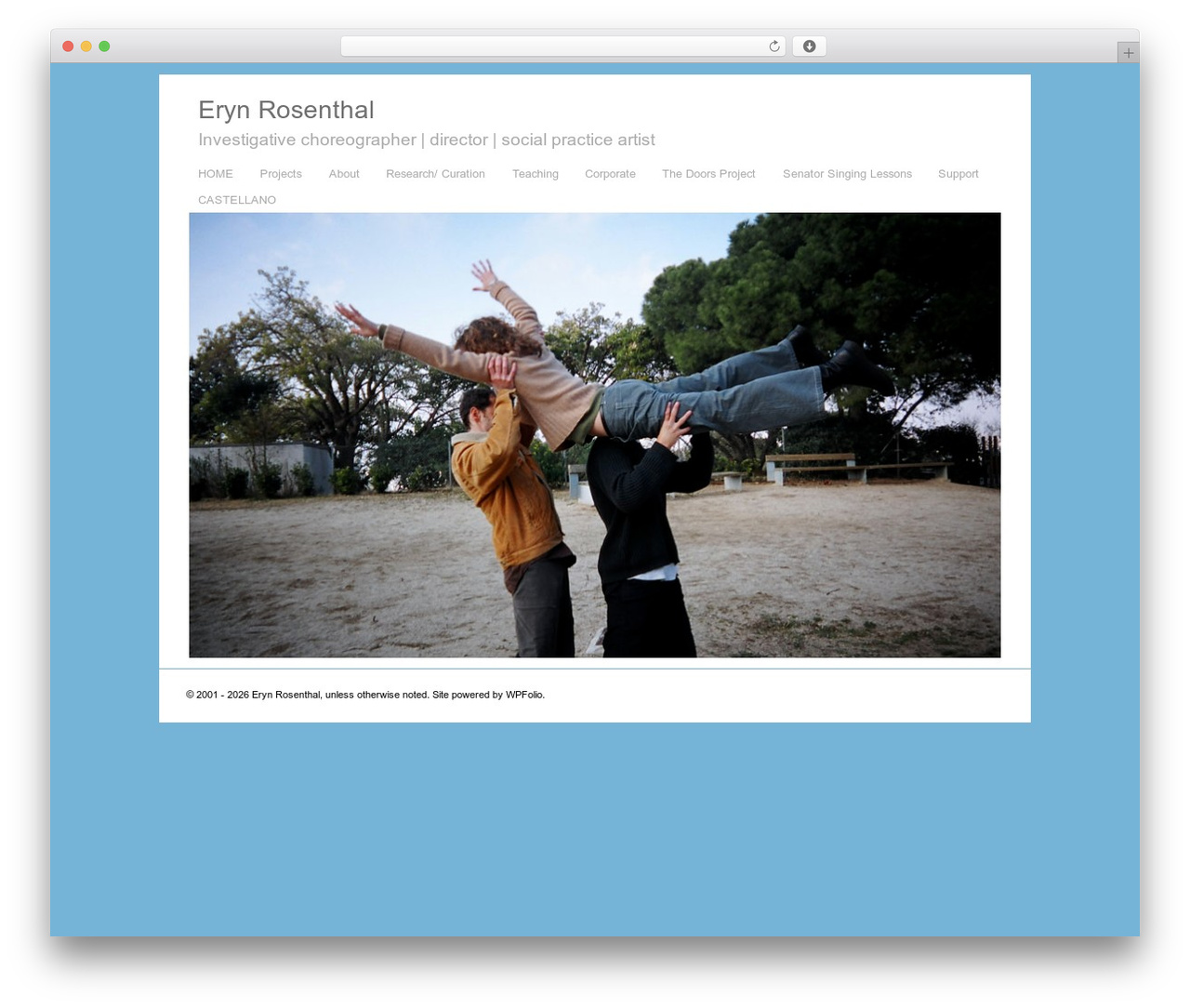Click the green maximize window button

point(104,46)
